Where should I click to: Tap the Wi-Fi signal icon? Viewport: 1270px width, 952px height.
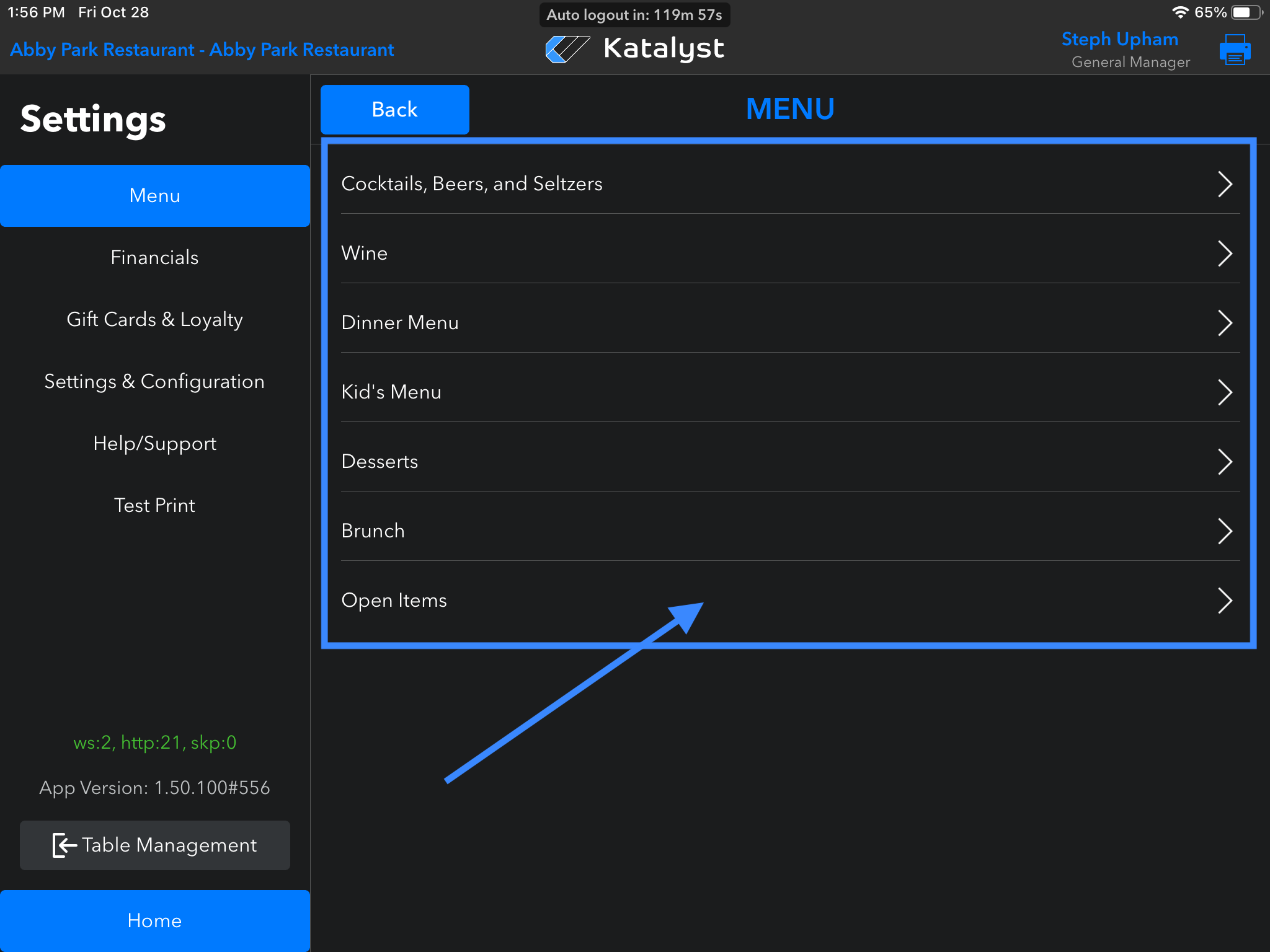click(1179, 12)
